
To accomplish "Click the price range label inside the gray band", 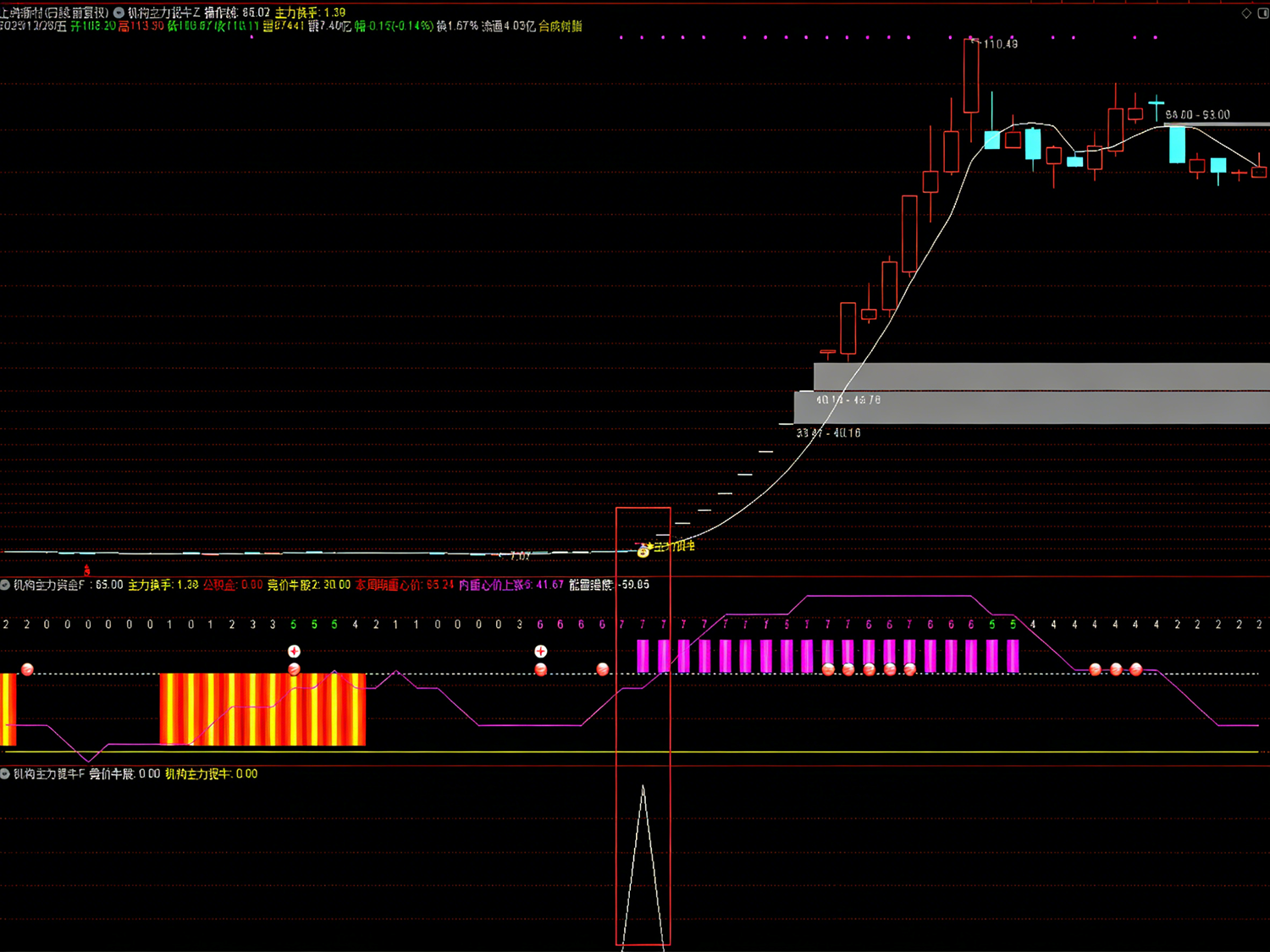I will tap(848, 399).
